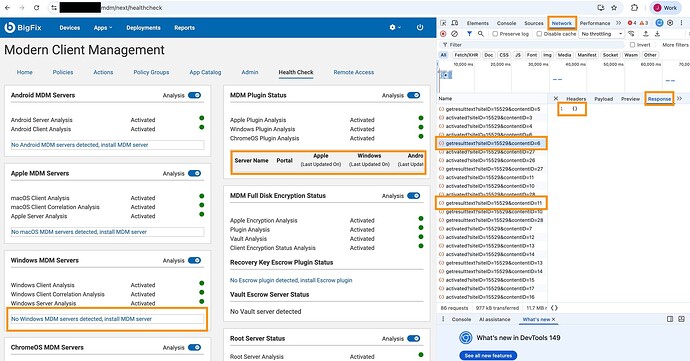The width and height of the screenshot is (690, 361).
Task: Open the No throttling dropdown
Action: pos(602,34)
